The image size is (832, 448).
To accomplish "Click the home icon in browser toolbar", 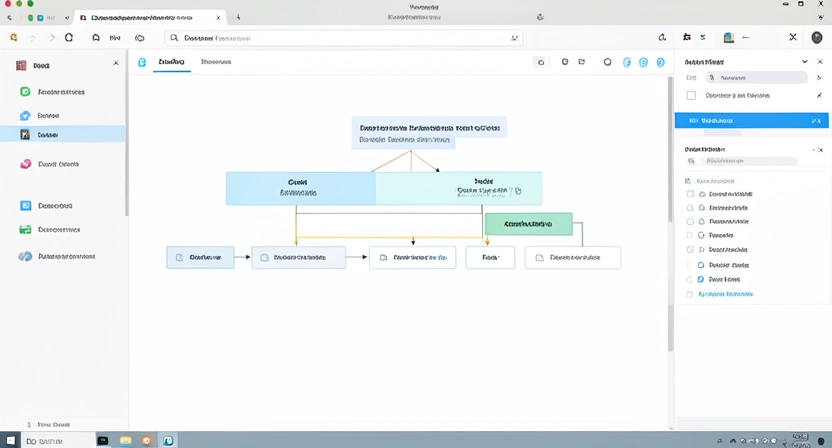I will click(96, 37).
